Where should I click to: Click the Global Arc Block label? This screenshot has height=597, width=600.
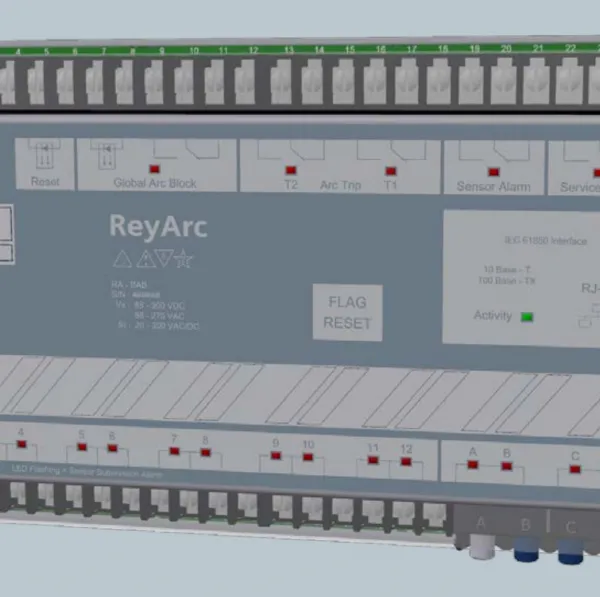click(155, 183)
